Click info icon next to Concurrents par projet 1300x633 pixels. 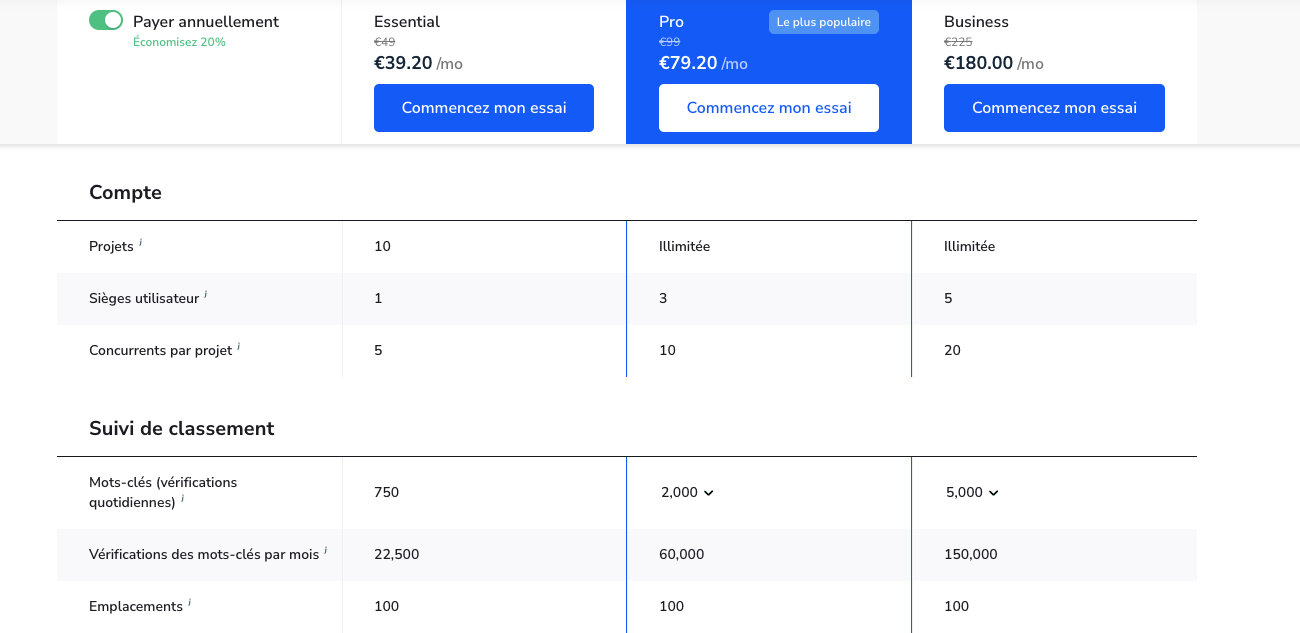239,347
